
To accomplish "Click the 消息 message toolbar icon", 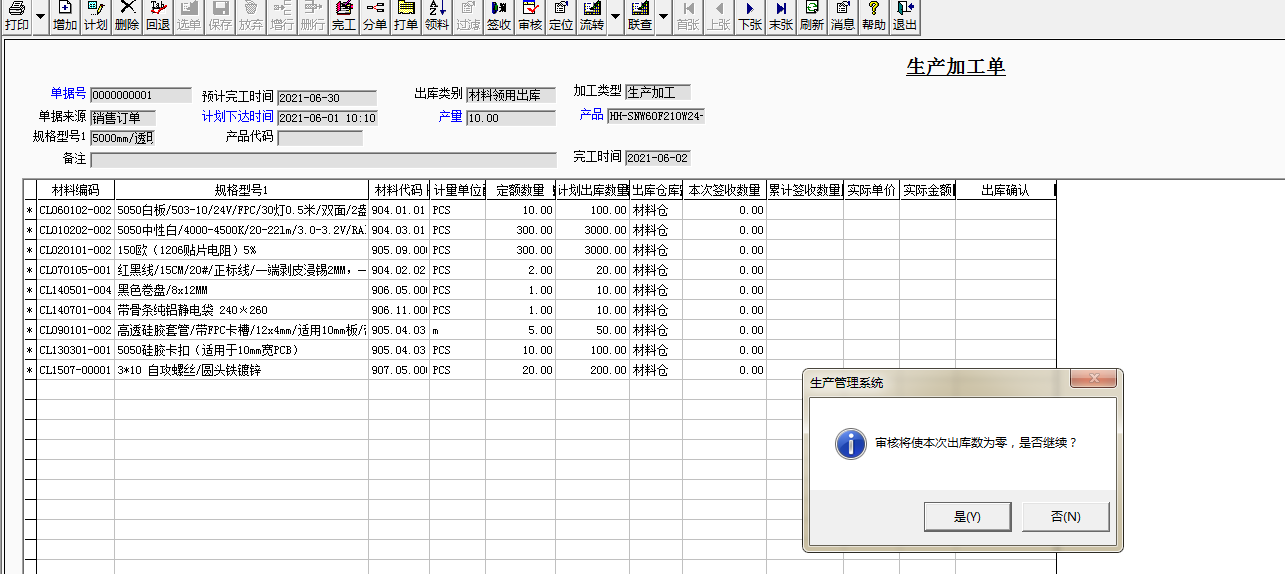I will 843,16.
